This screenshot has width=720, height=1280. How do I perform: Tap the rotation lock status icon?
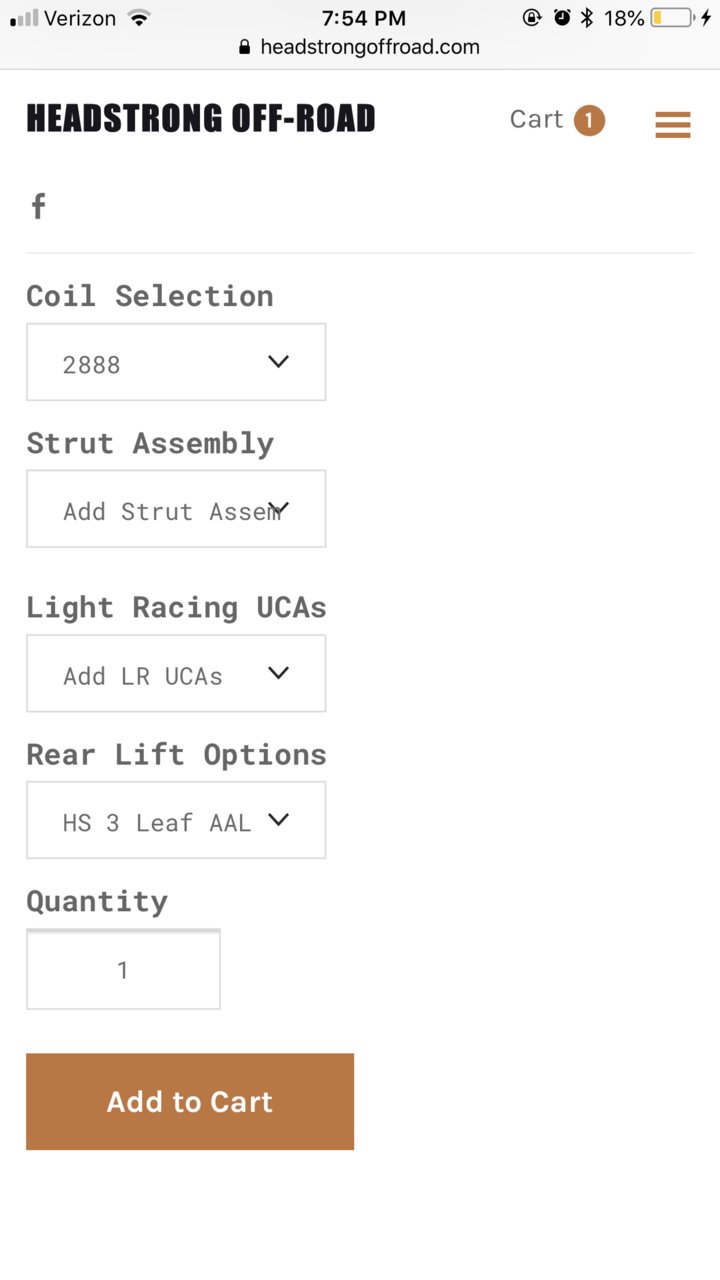(x=532, y=18)
